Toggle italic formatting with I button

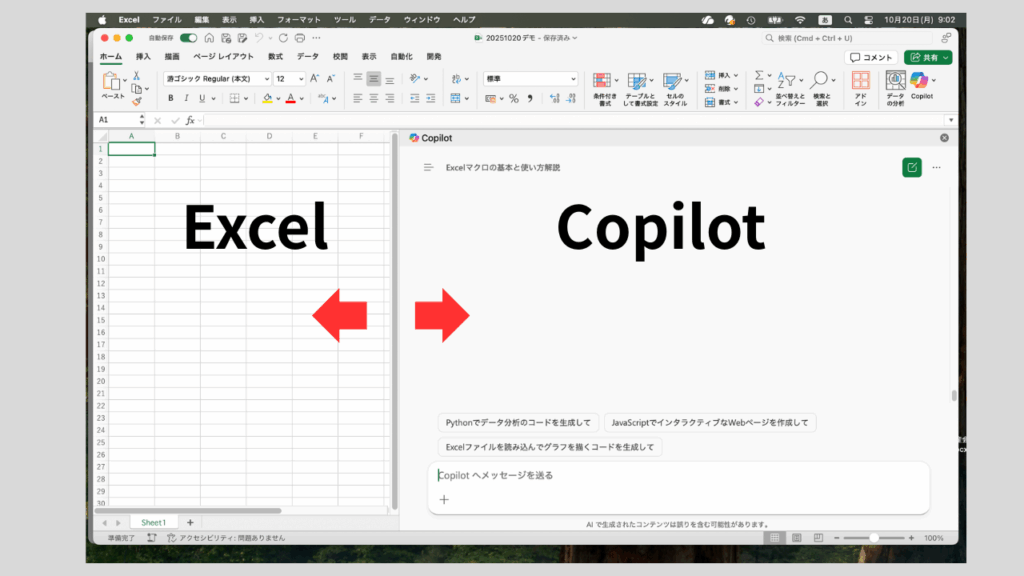click(186, 98)
